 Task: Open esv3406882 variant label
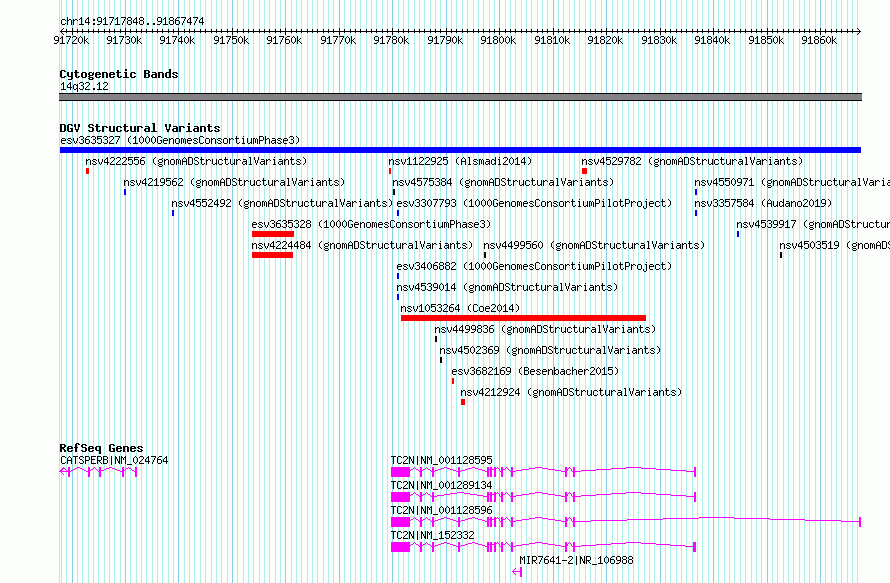534,266
